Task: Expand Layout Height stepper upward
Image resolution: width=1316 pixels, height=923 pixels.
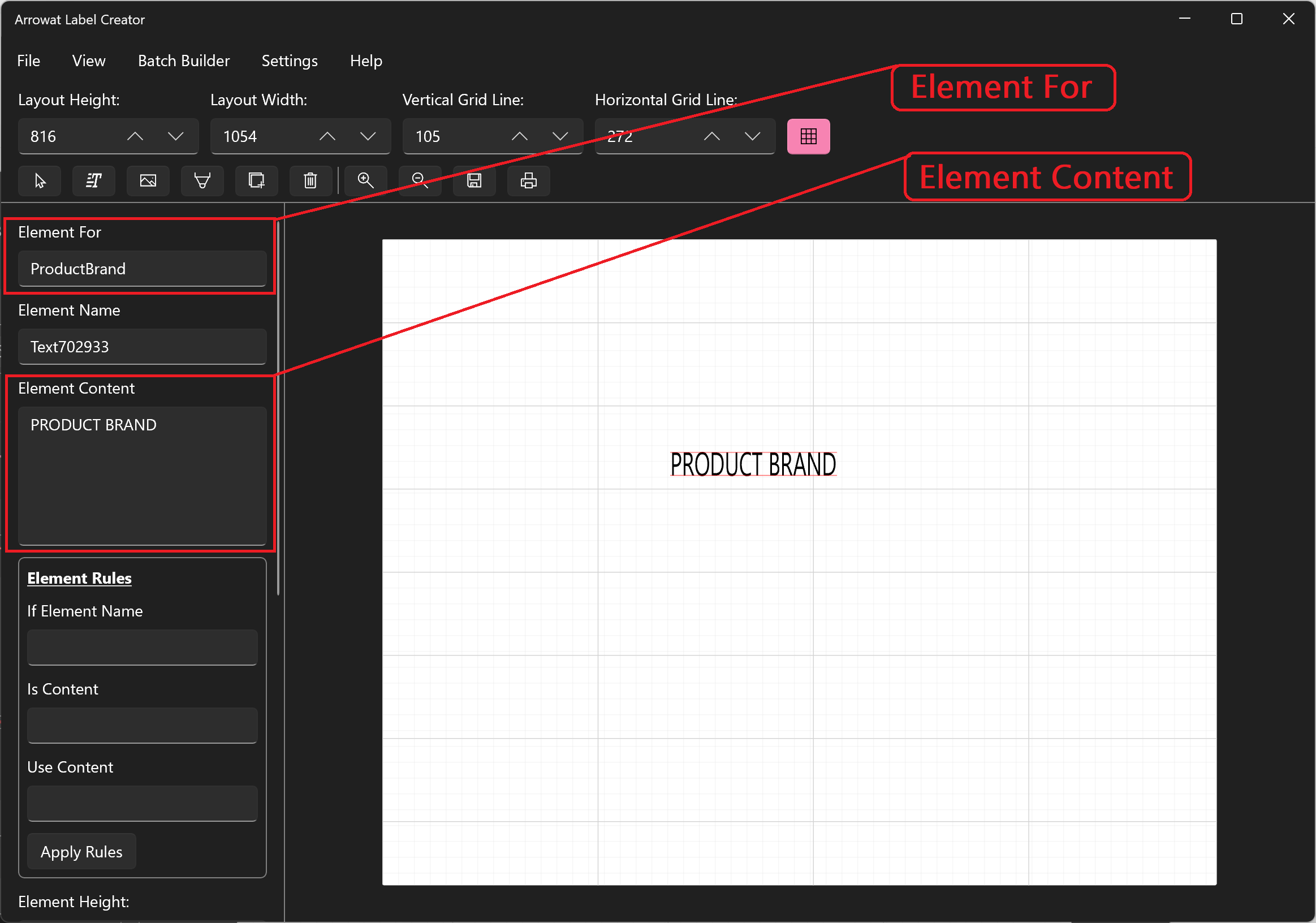Action: pyautogui.click(x=136, y=136)
